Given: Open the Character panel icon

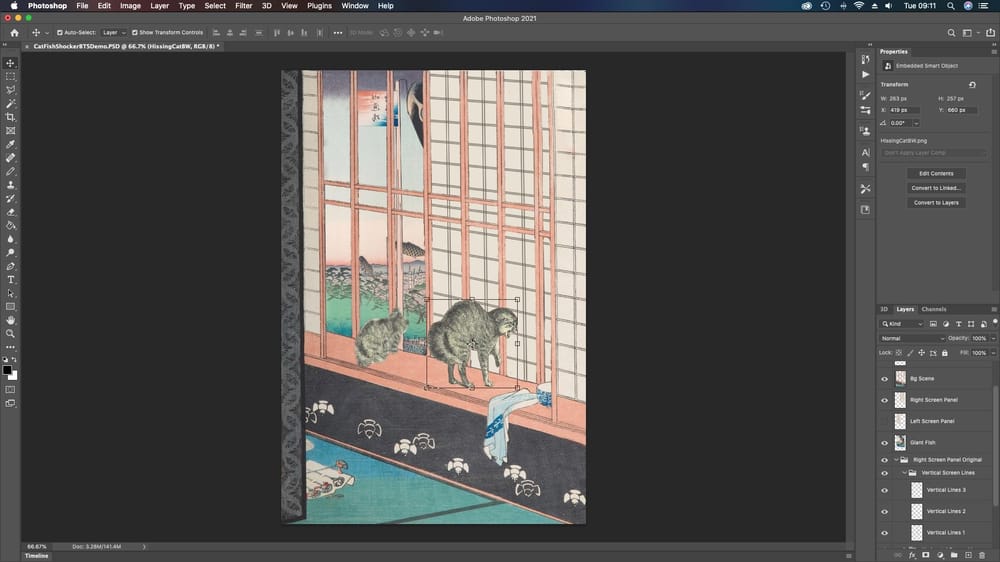Looking at the screenshot, I should 865,152.
